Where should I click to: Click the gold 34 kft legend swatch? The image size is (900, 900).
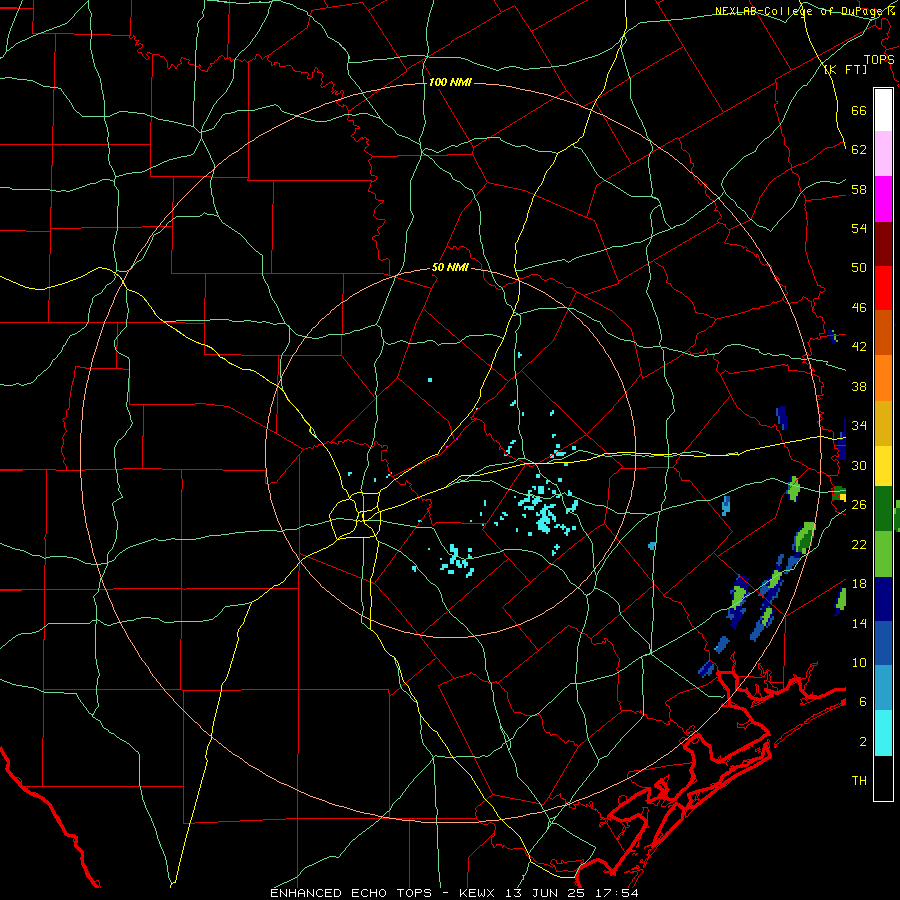tap(883, 423)
